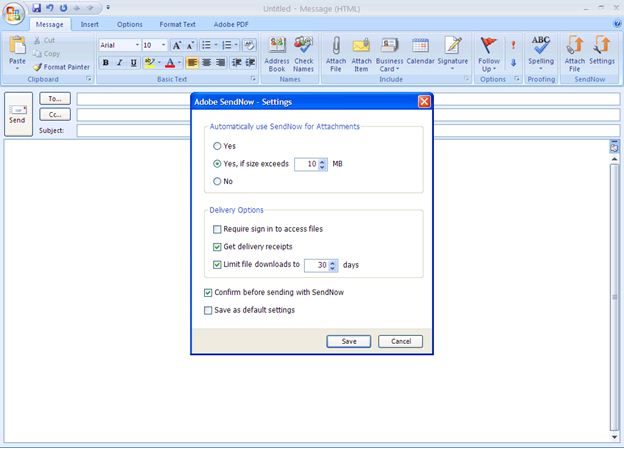Expand the numbering list dropdown arrow
Image resolution: width=624 pixels, height=449 pixels.
point(236,45)
